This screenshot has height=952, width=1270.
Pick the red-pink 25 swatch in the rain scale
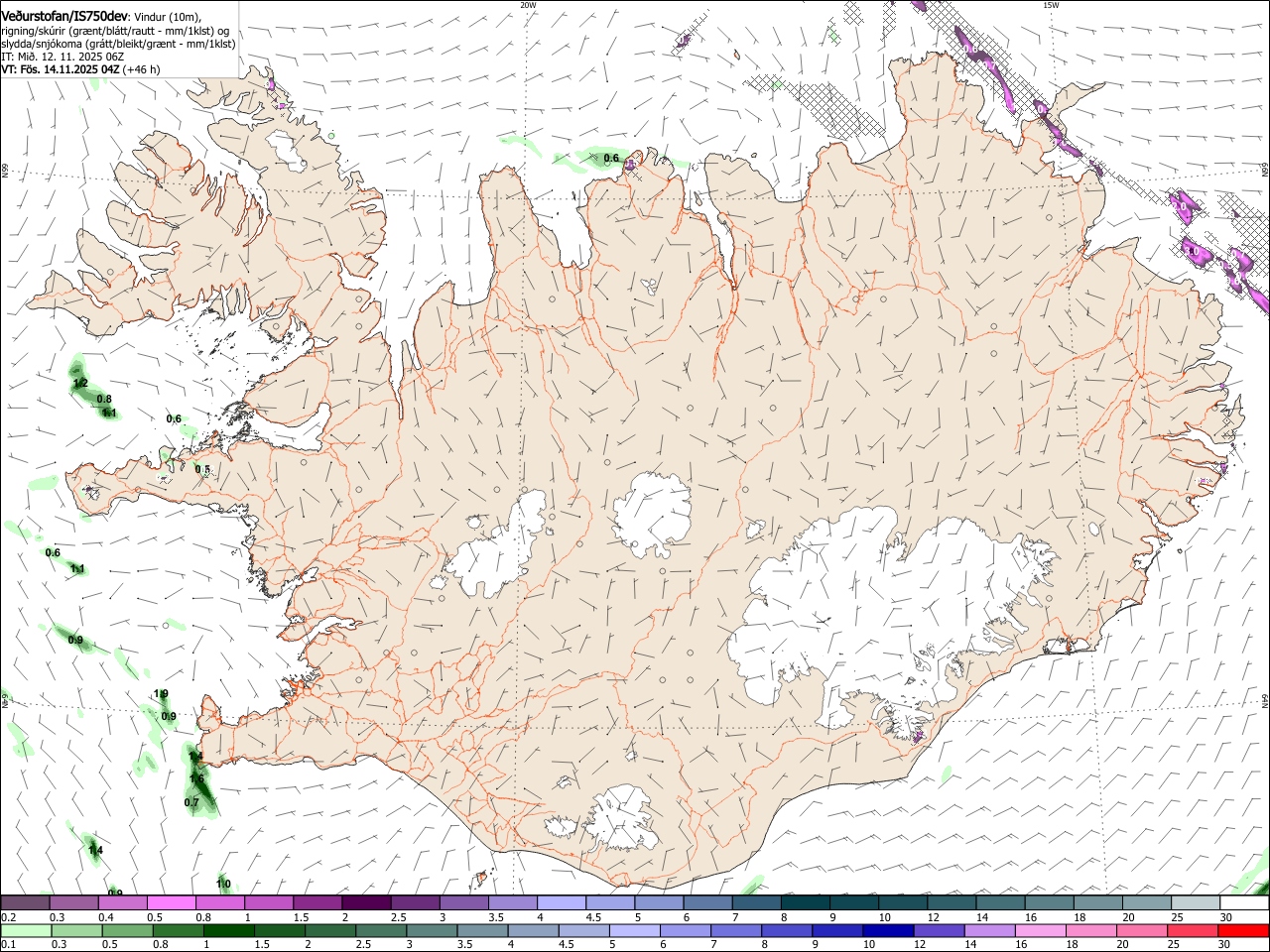1194,930
